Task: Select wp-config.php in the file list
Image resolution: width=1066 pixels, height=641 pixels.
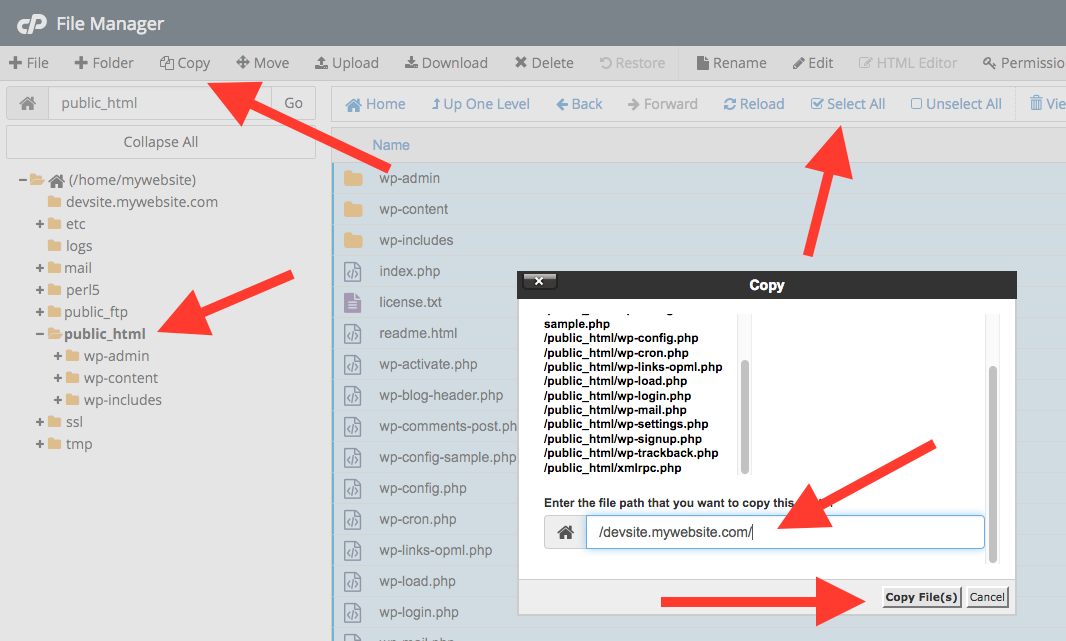Action: pos(422,488)
